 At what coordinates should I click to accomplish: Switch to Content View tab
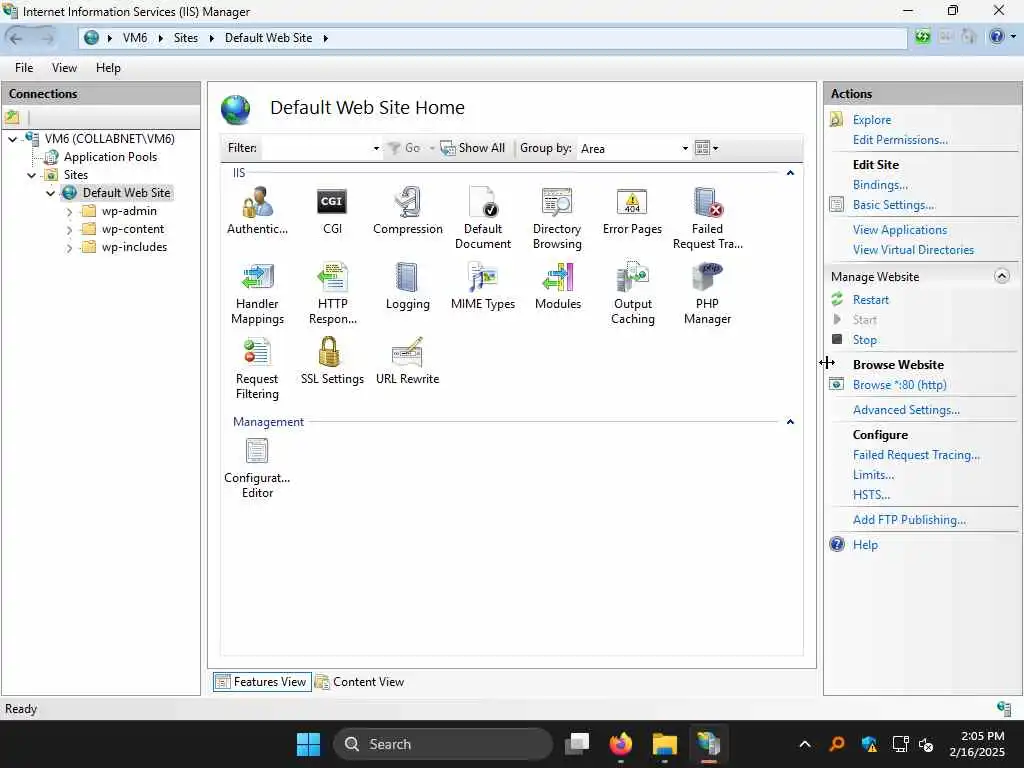(360, 682)
